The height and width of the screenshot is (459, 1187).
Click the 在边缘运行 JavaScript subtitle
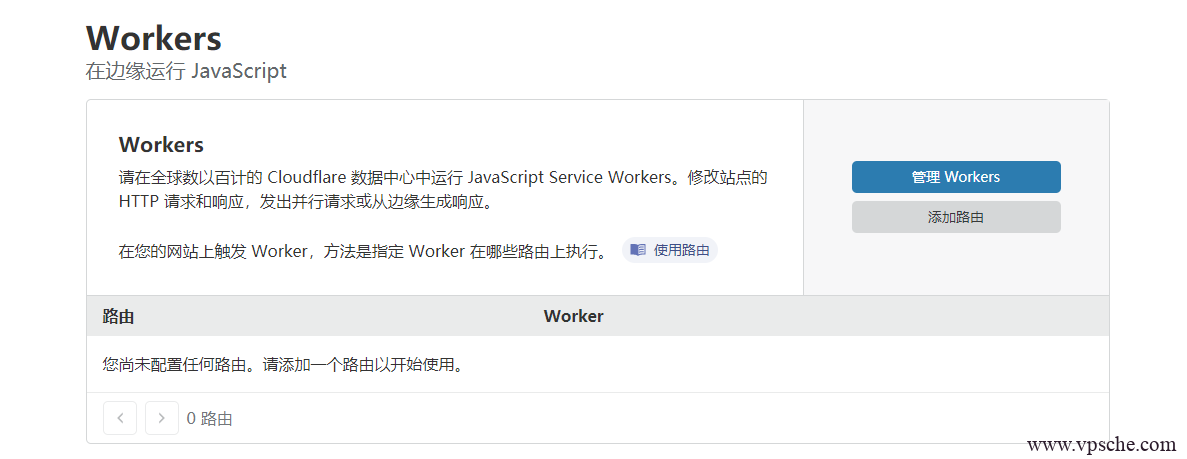point(186,71)
